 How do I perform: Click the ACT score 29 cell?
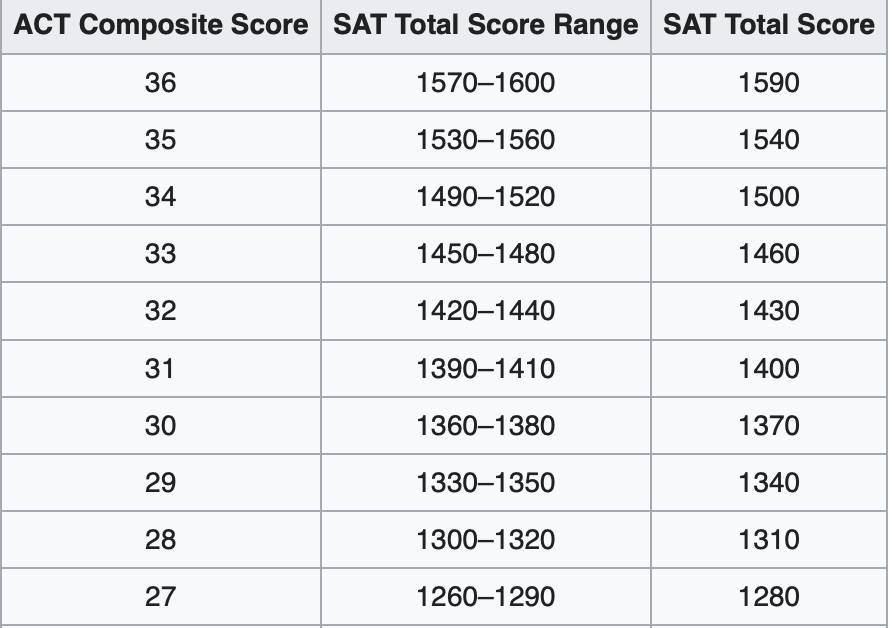click(x=161, y=482)
